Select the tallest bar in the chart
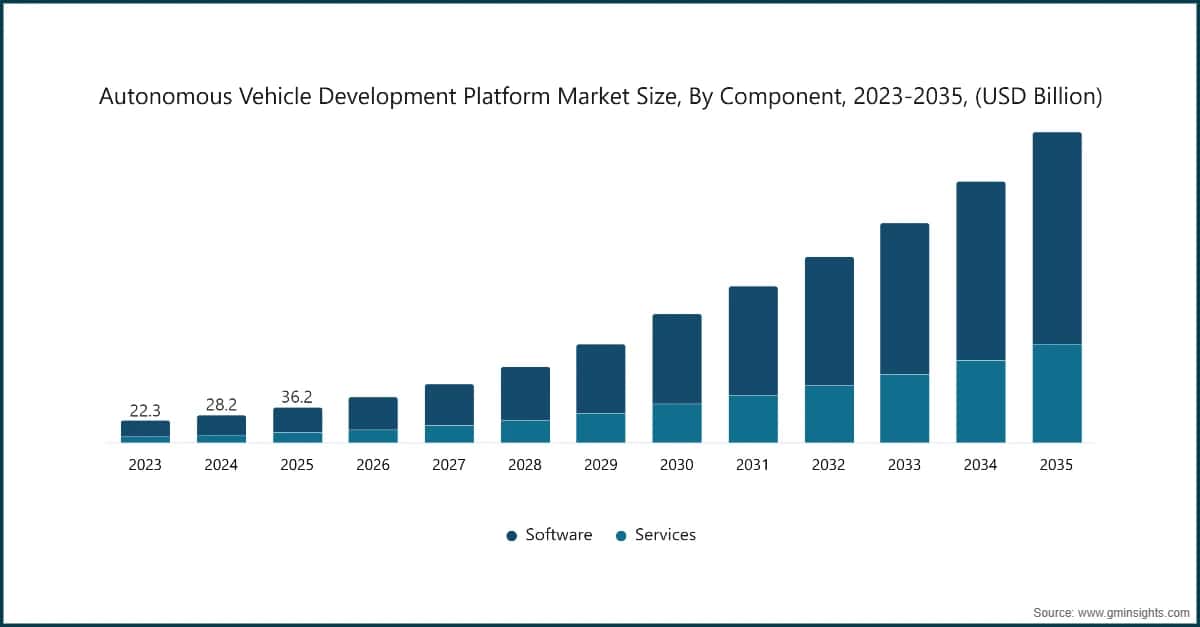The image size is (1200, 627). point(1057,285)
